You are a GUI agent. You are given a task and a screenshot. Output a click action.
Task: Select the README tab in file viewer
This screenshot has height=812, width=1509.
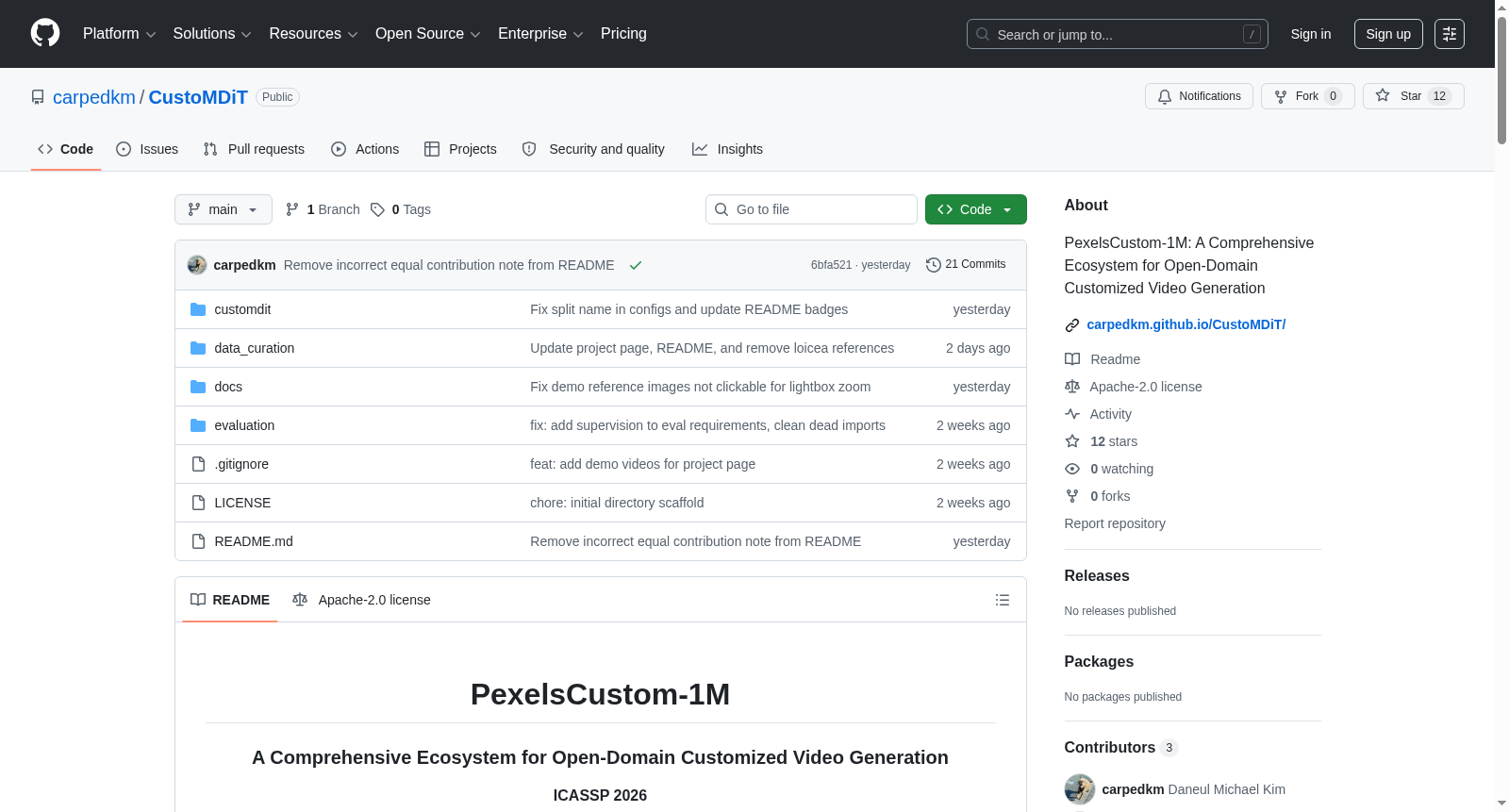point(230,600)
